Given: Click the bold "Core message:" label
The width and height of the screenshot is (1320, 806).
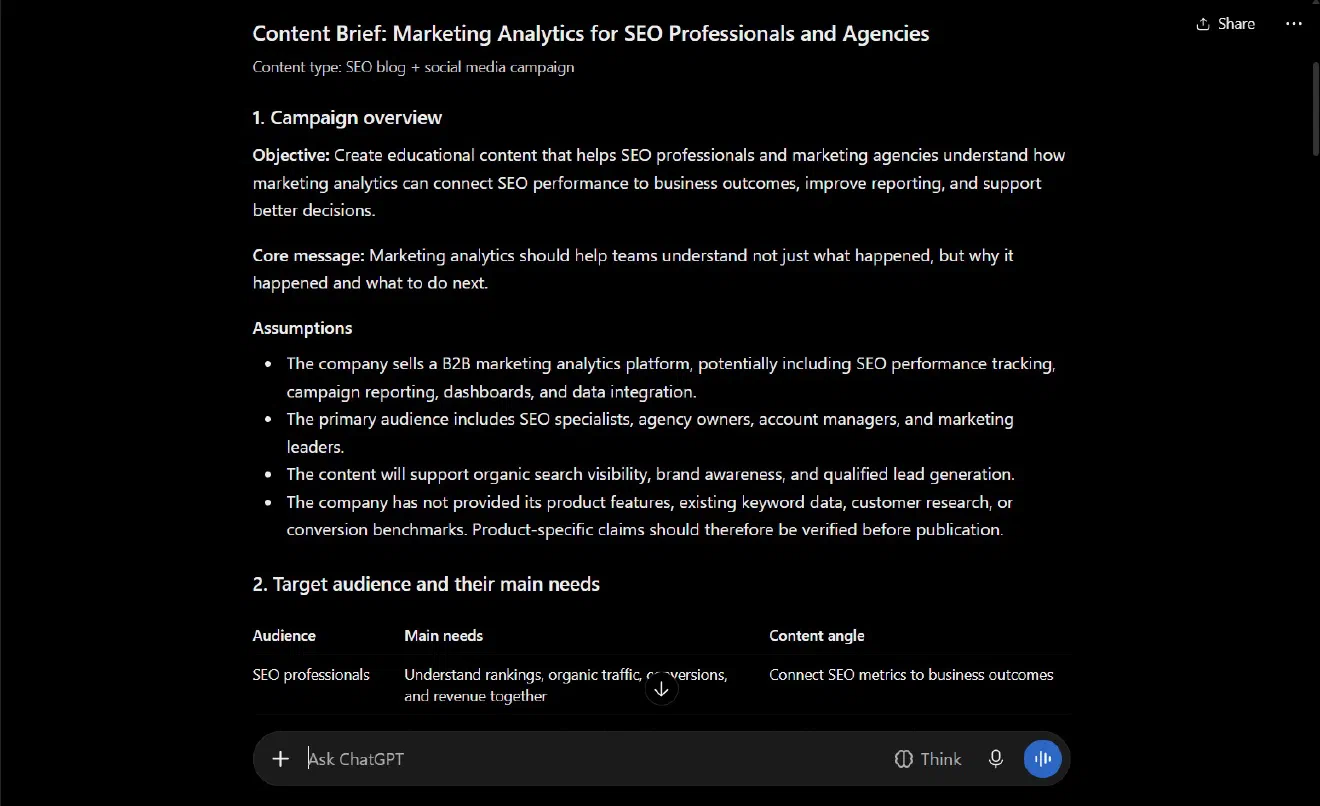Looking at the screenshot, I should (308, 255).
